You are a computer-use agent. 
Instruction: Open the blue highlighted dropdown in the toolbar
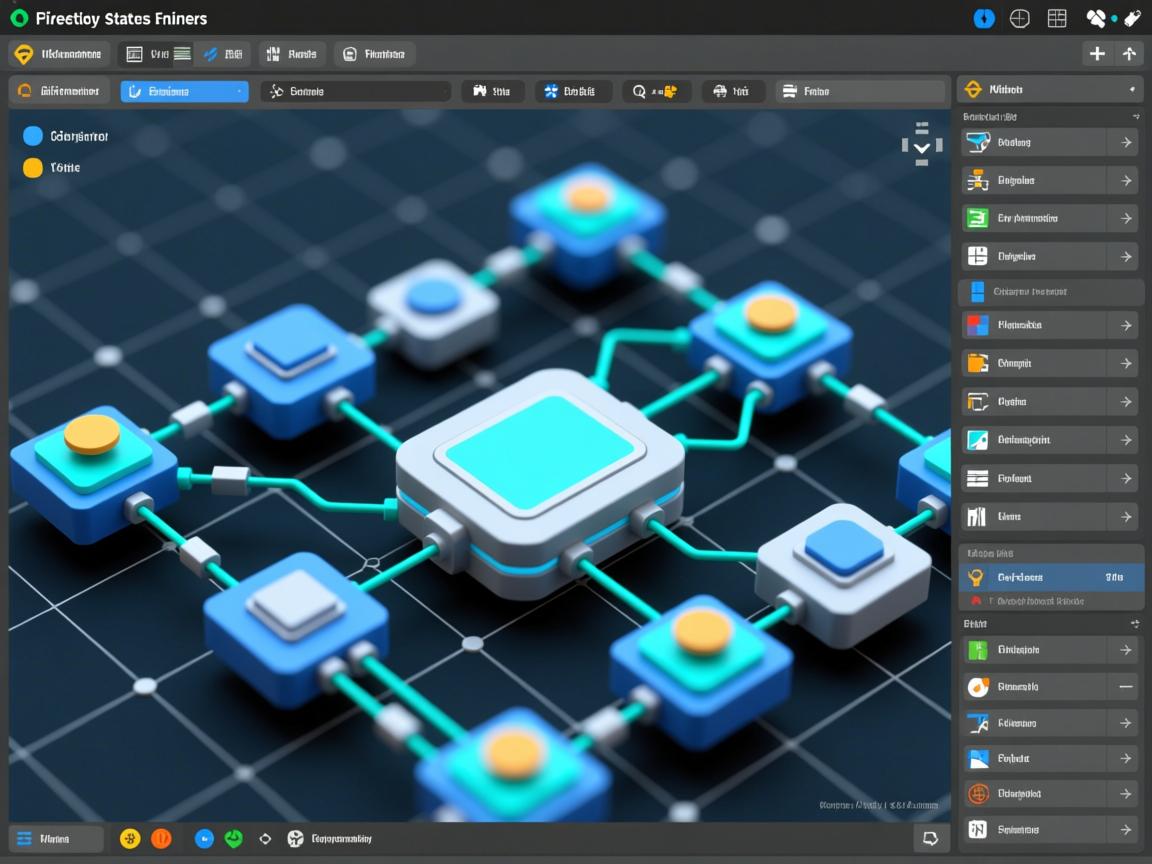[x=184, y=92]
